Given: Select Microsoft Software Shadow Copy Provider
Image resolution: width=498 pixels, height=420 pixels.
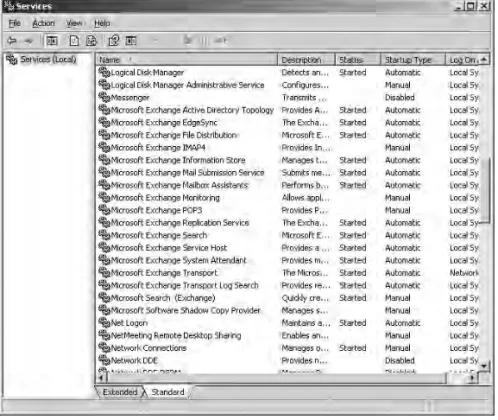Looking at the screenshot, I should click(x=186, y=310).
